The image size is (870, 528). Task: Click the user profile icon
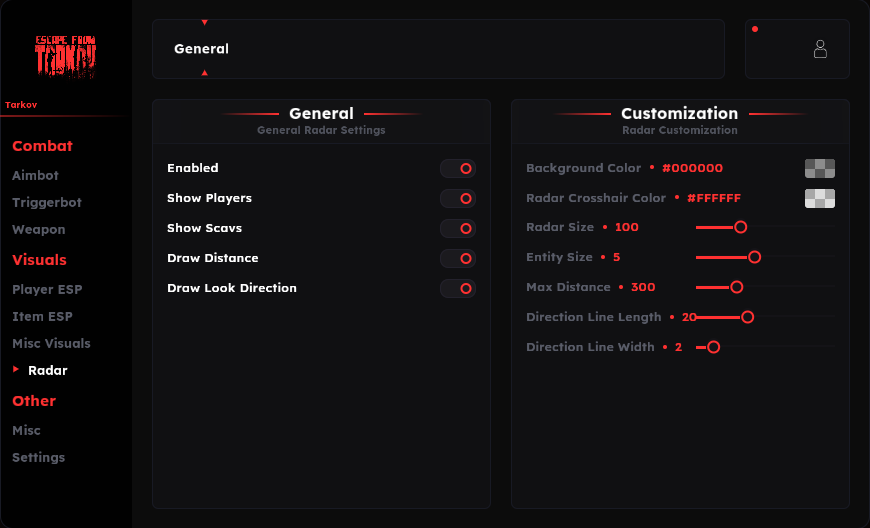pyautogui.click(x=820, y=48)
